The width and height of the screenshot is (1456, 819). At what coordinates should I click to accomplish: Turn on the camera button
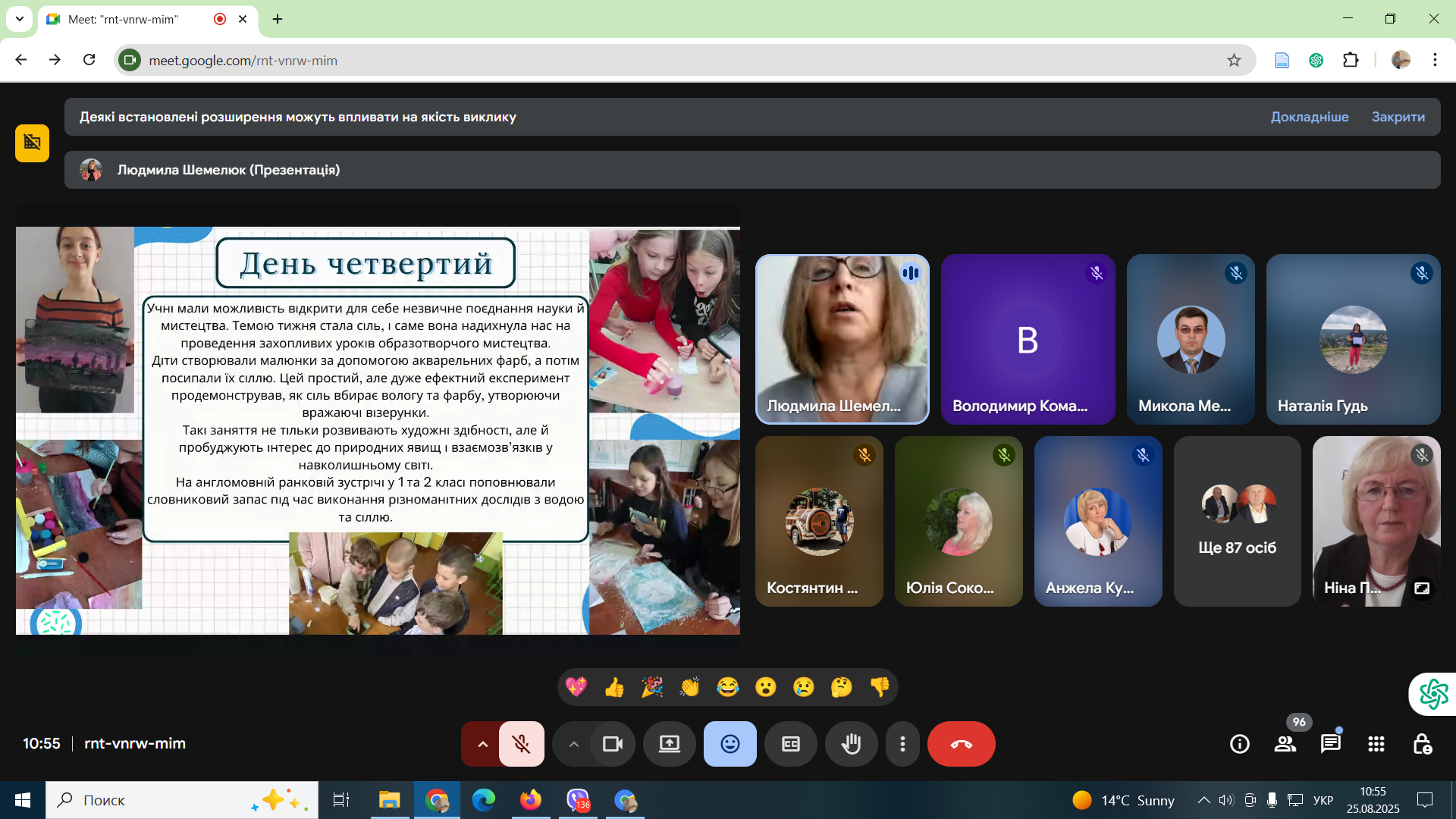point(612,744)
